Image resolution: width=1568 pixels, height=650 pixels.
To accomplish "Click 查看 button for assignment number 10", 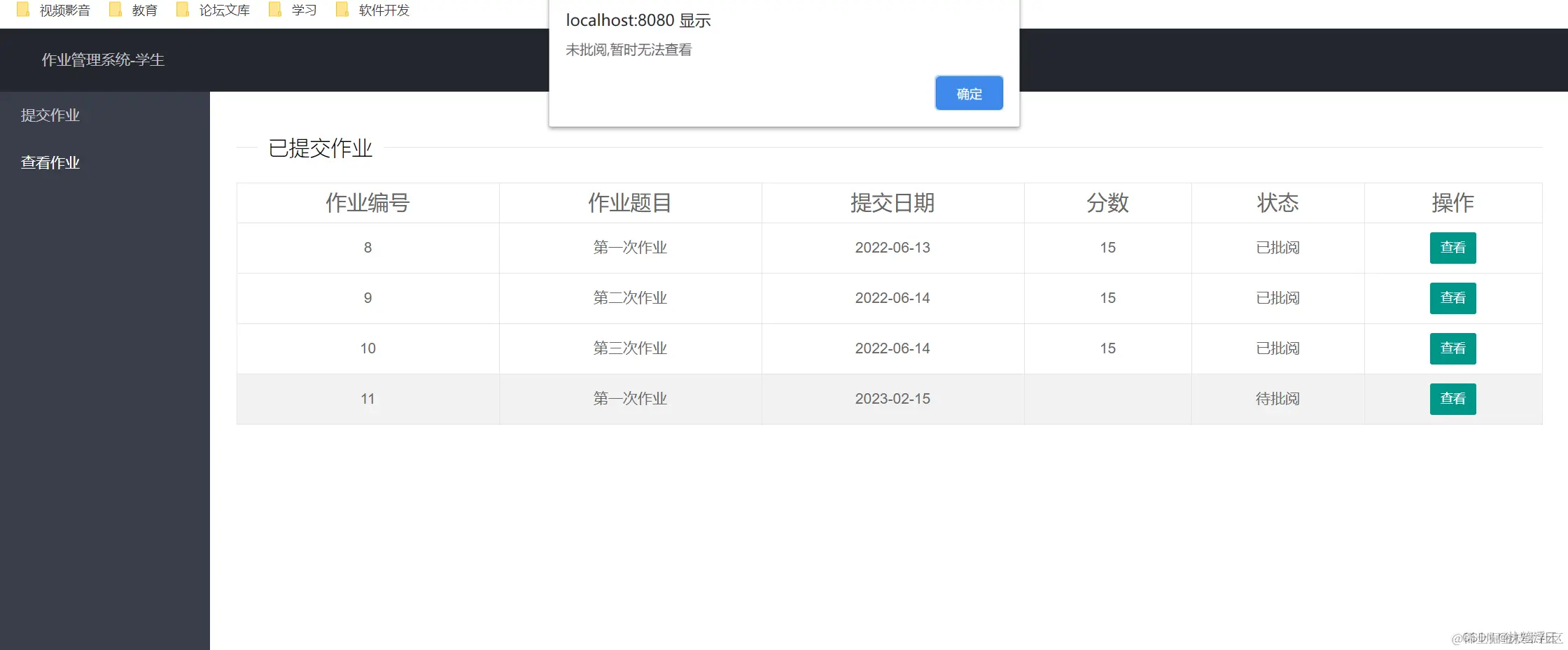I will point(1452,348).
